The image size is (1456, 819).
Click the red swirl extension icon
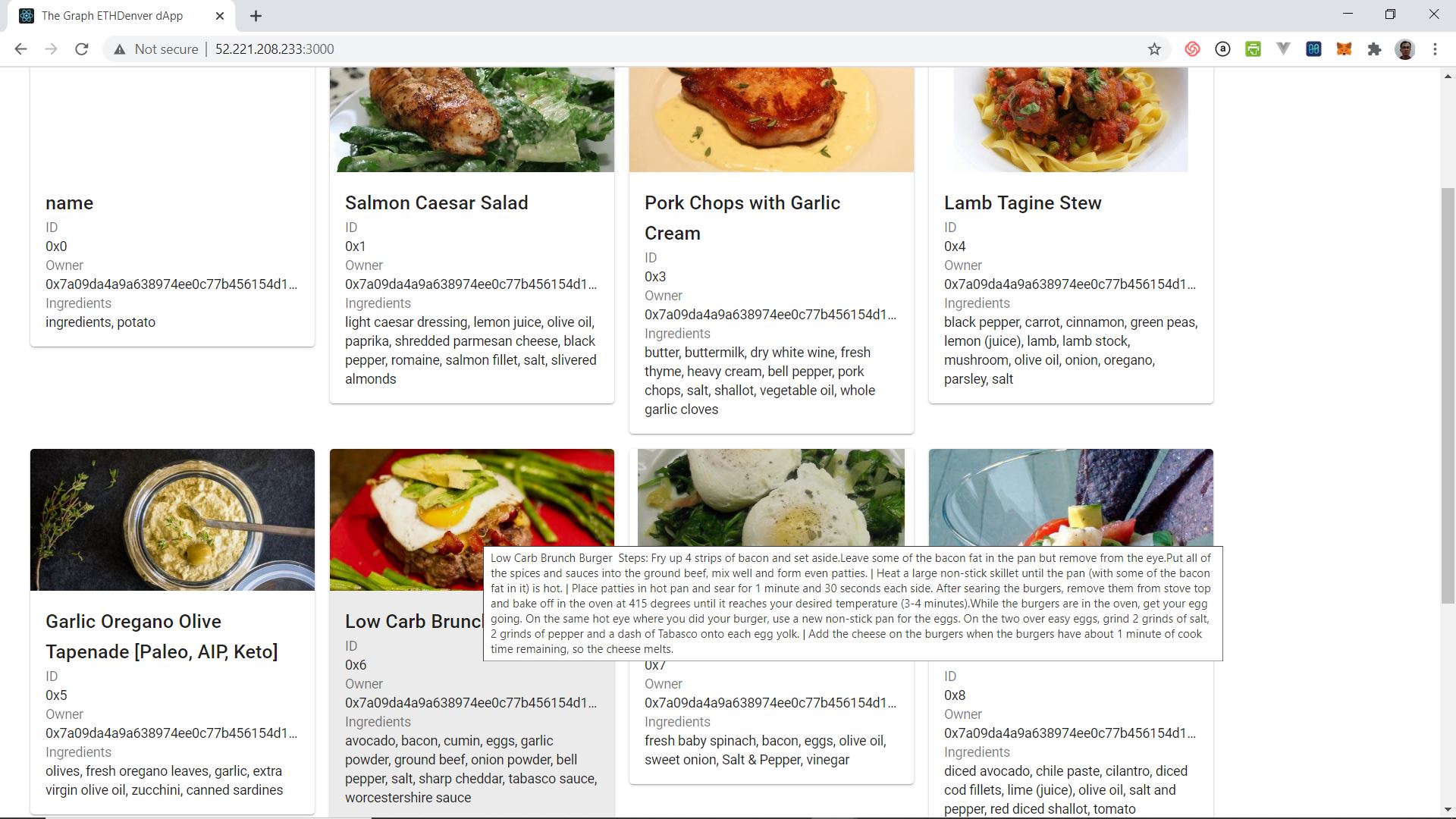click(1192, 49)
